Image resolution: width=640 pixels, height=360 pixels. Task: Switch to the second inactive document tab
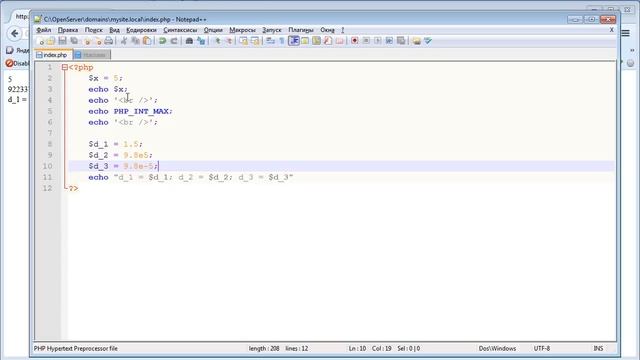(x=91, y=55)
